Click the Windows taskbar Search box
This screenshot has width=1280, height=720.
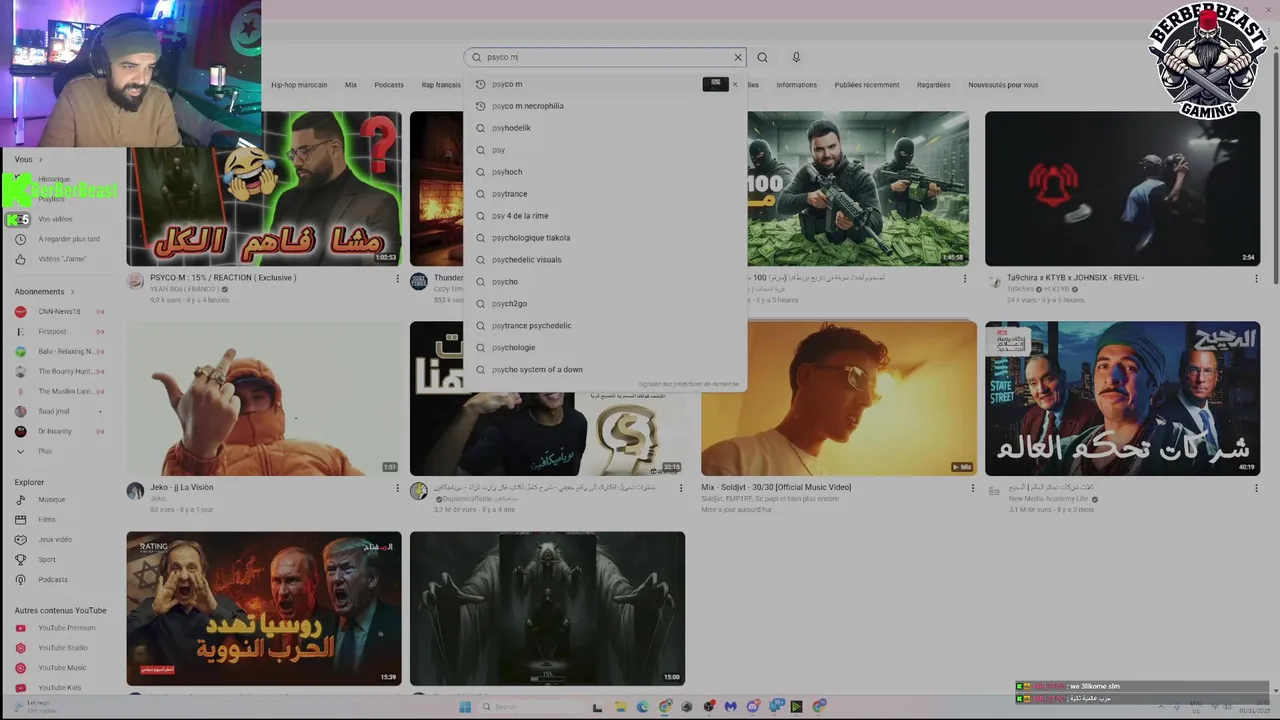tap(535, 707)
